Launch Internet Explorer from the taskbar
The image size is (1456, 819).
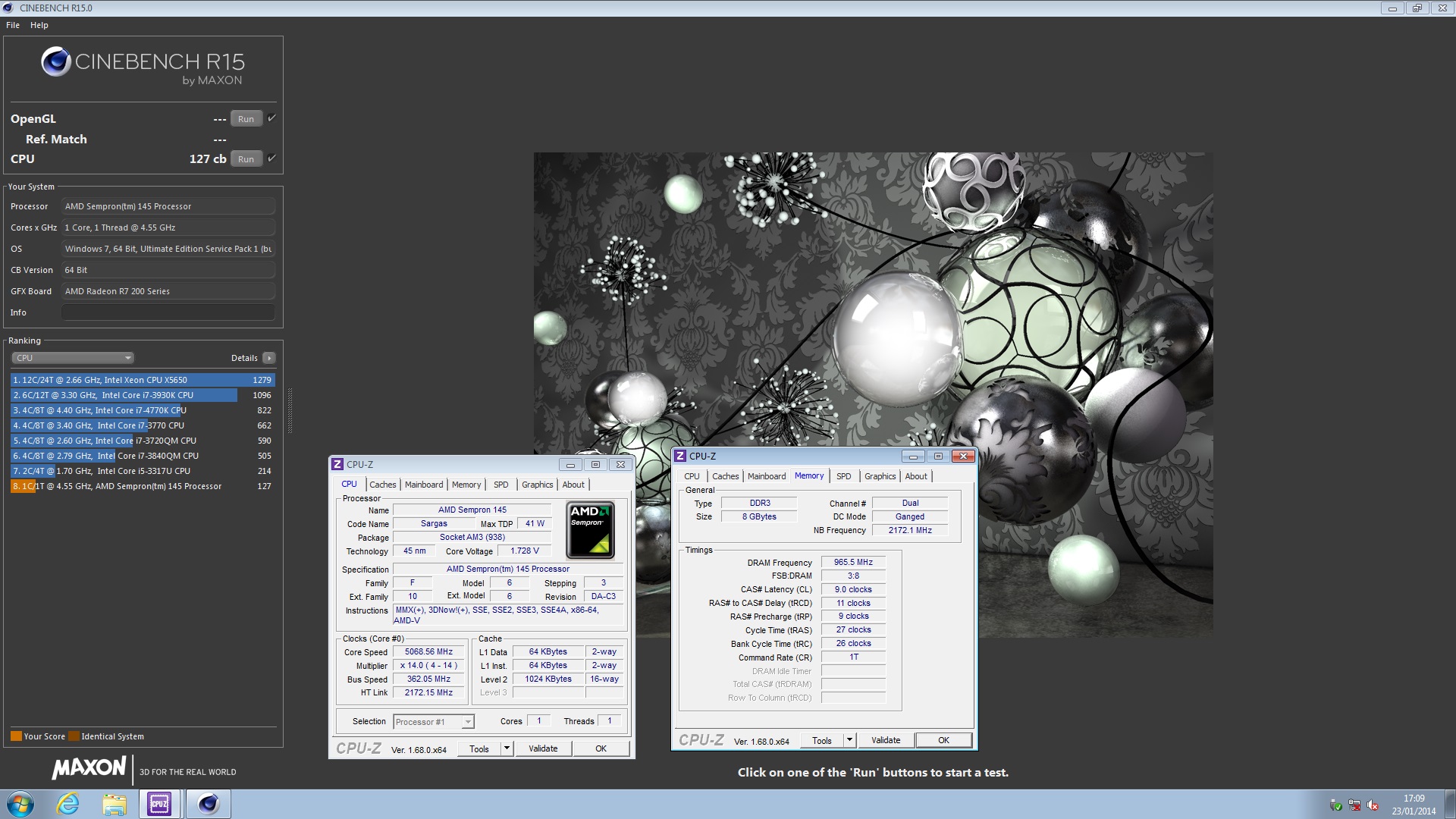point(68,804)
